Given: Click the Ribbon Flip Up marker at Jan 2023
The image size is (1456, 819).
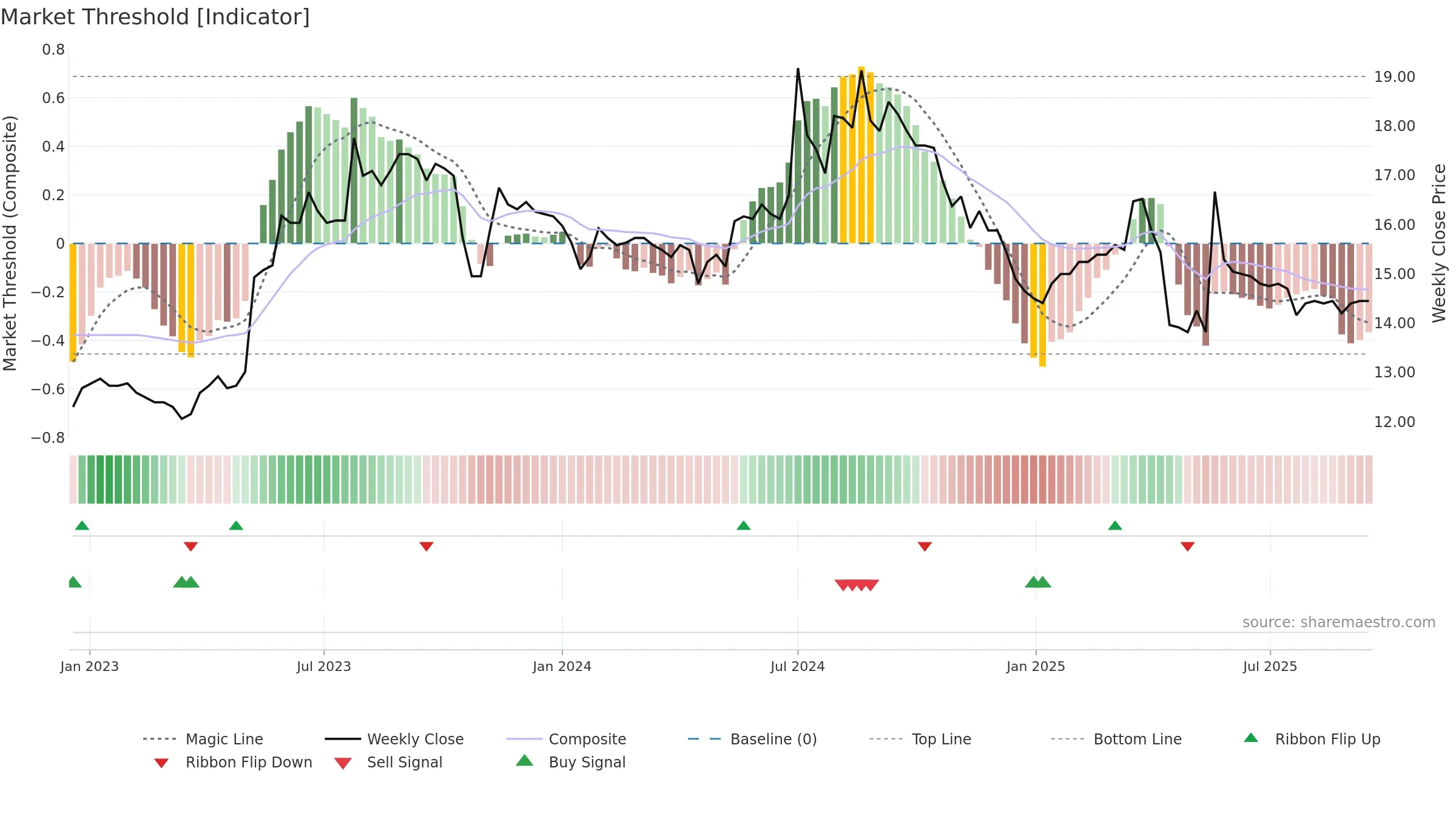Looking at the screenshot, I should [83, 525].
